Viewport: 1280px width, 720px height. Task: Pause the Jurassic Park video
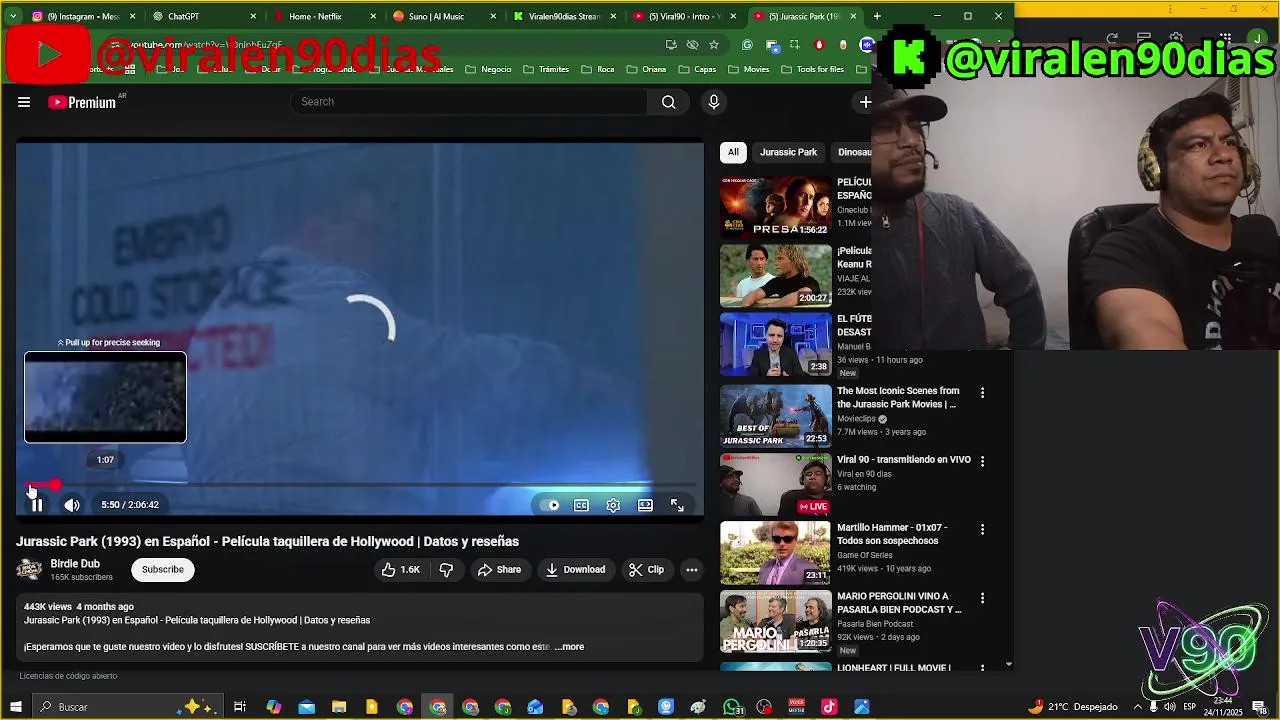pyautogui.click(x=36, y=505)
